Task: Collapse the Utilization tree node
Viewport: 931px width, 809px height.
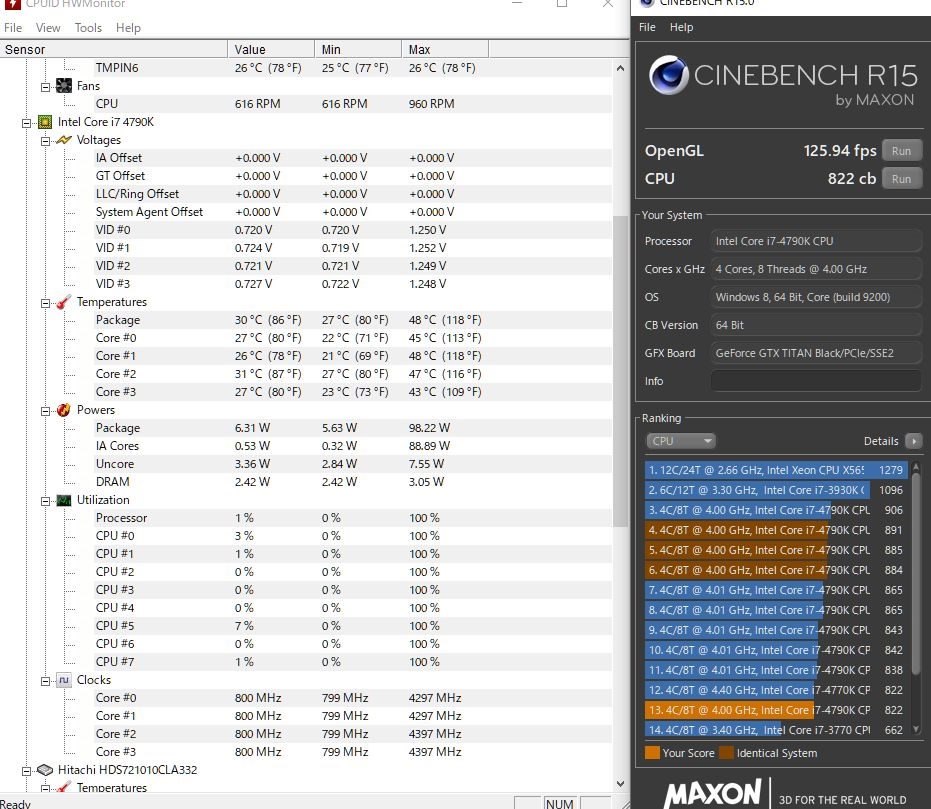Action: (x=45, y=502)
